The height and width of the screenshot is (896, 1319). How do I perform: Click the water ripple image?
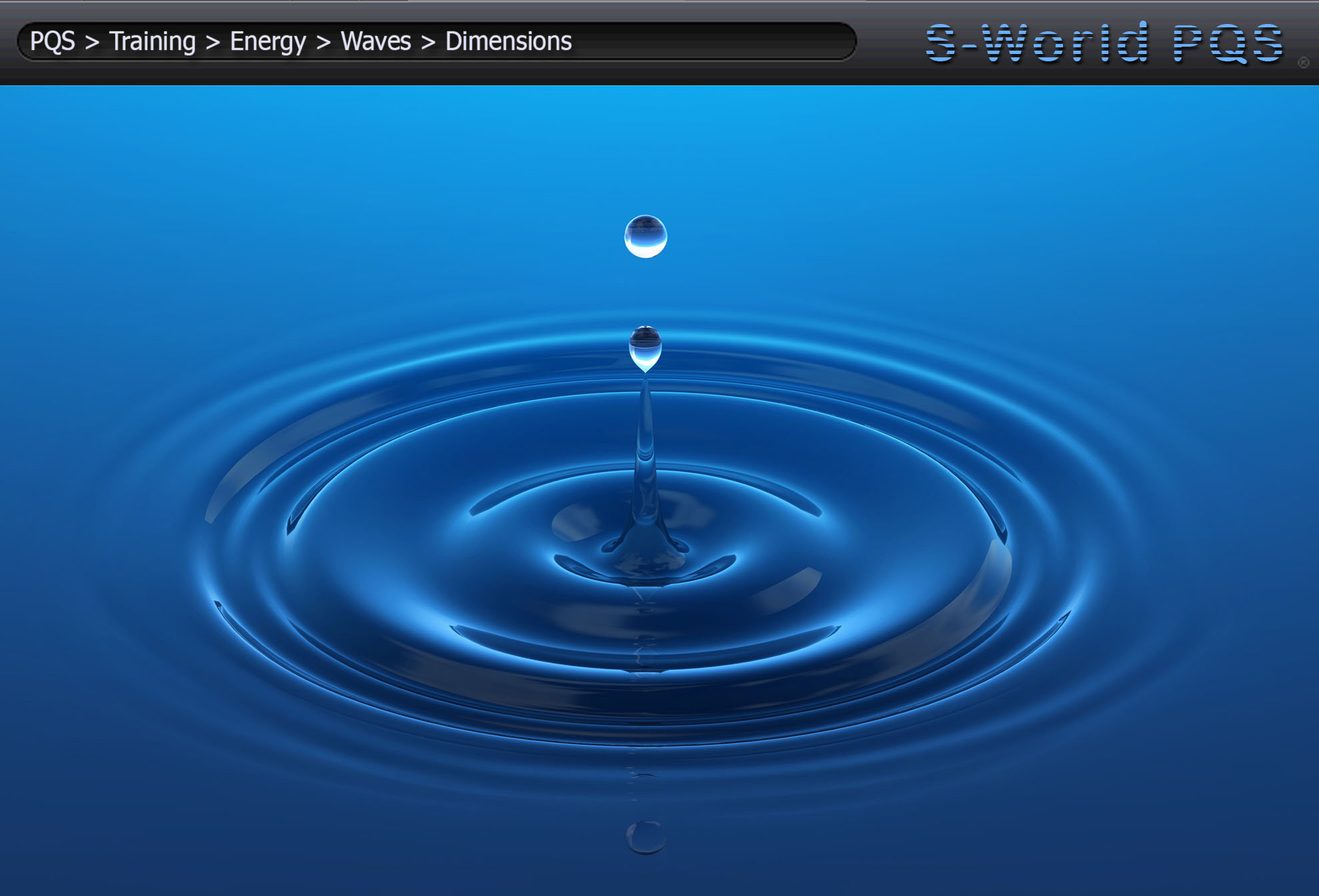pyautogui.click(x=659, y=491)
